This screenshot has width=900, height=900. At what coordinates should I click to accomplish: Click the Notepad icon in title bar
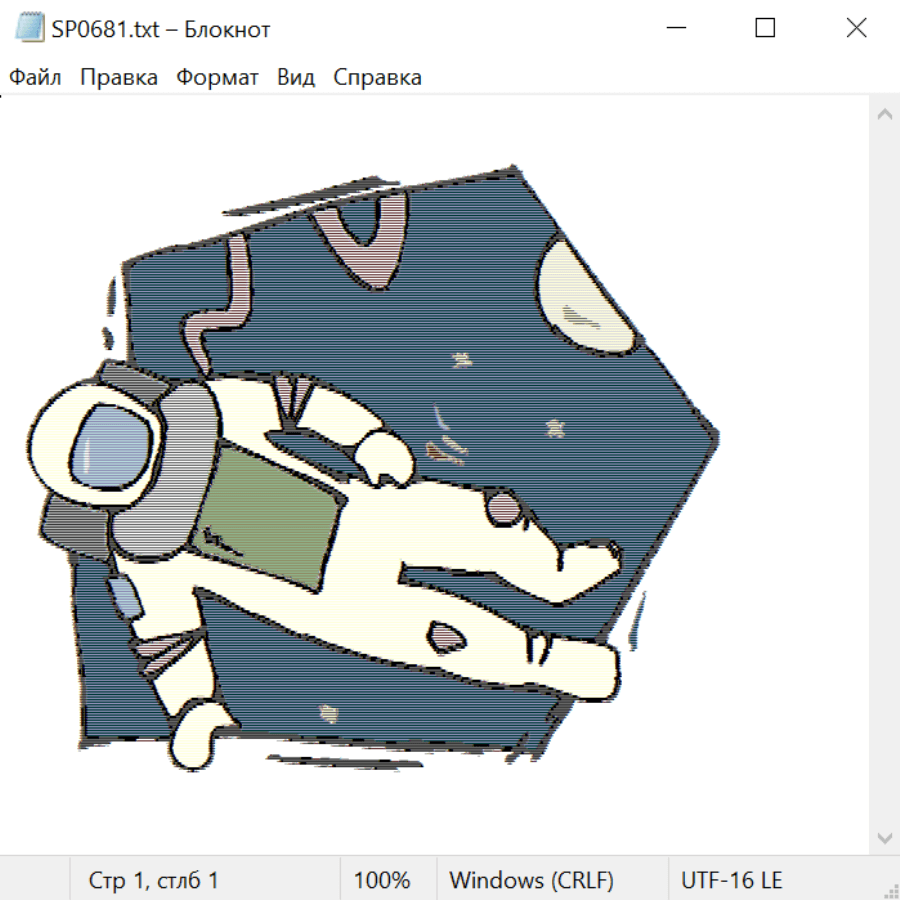[x=31, y=29]
